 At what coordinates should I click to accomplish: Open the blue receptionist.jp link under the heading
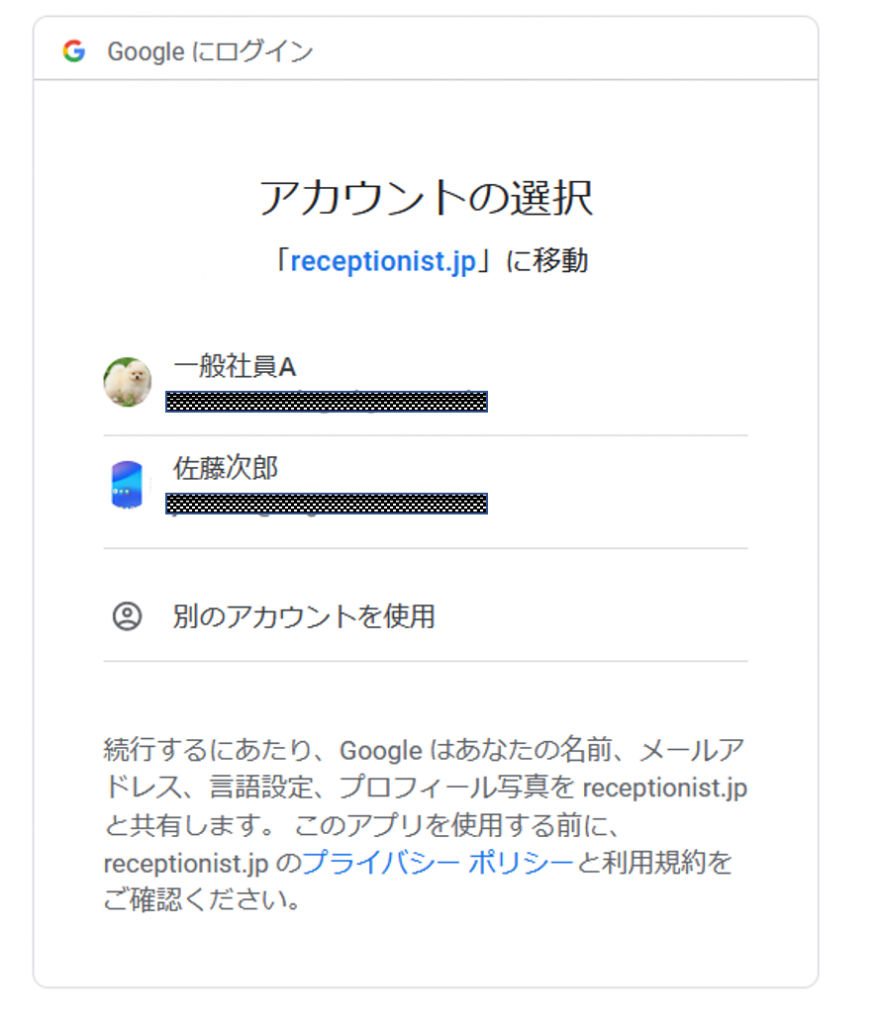point(383,262)
